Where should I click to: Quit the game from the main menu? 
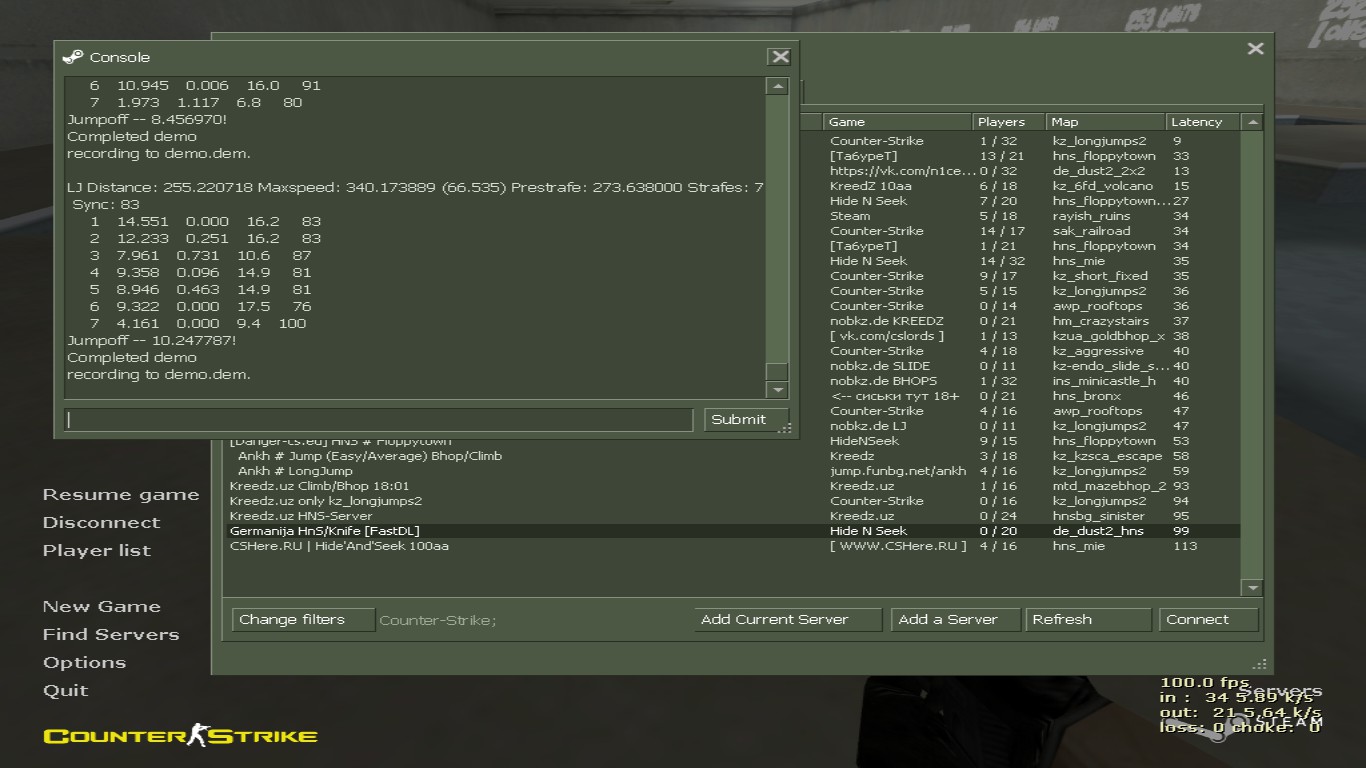coord(66,691)
